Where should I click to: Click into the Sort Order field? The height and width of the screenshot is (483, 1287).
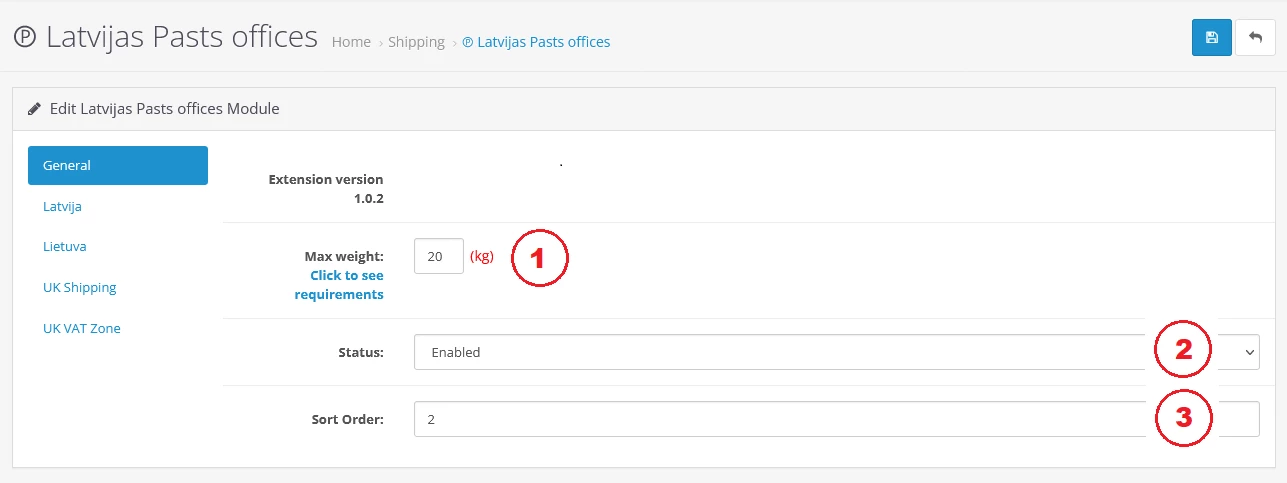780,420
